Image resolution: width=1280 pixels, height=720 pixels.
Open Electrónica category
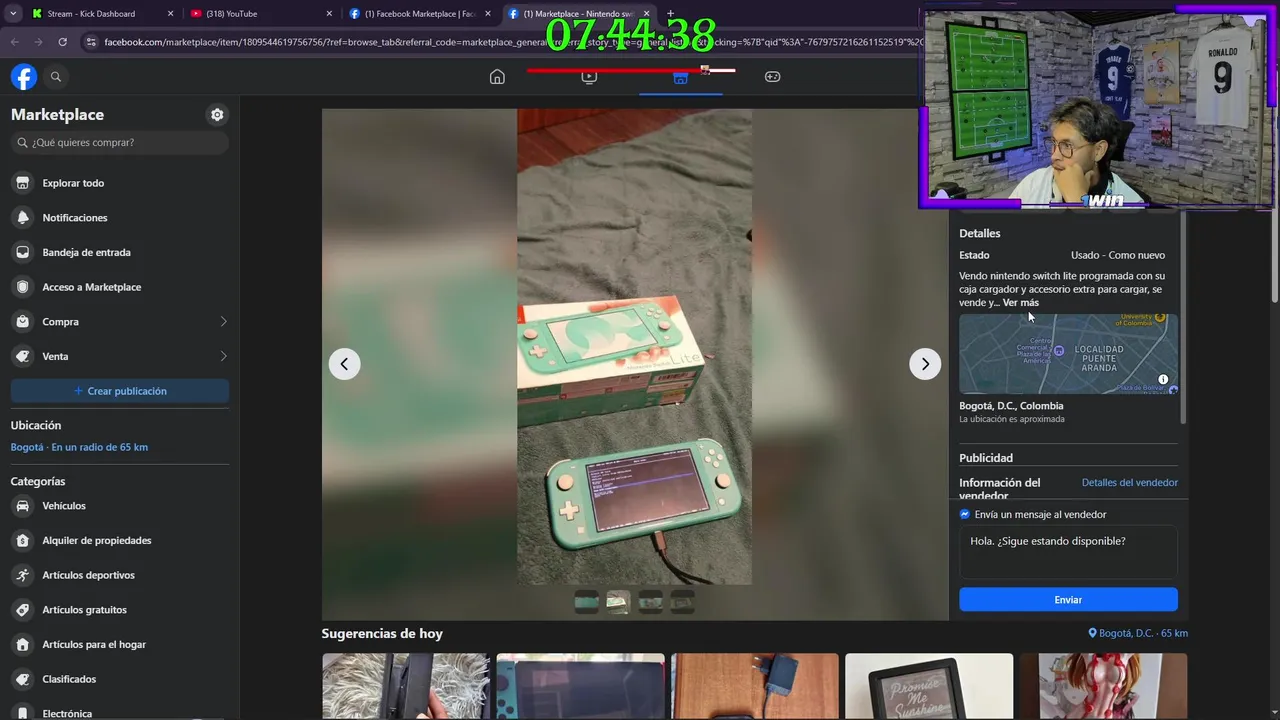(120, 713)
